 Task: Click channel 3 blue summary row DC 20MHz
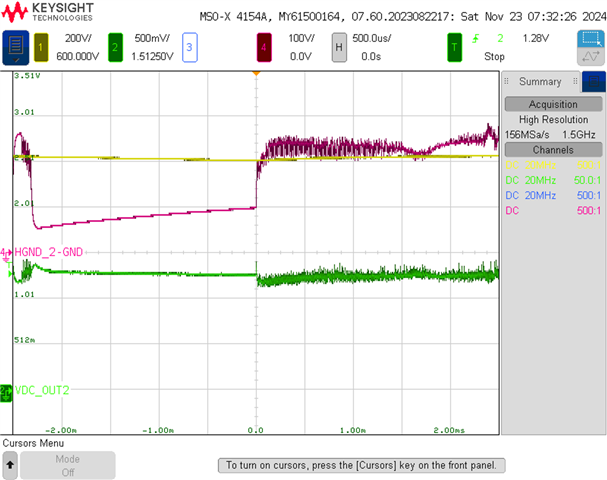[554, 195]
